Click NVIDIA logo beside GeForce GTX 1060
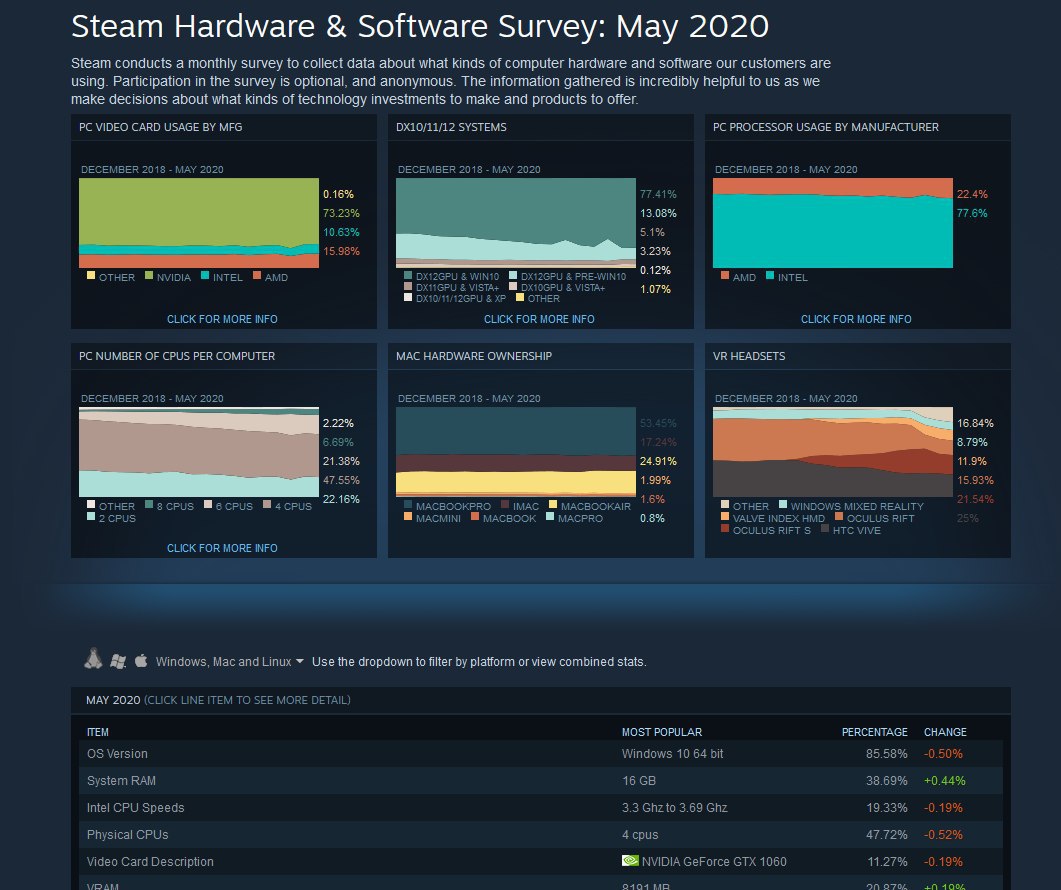Screen dimensions: 1061x890 630,860
